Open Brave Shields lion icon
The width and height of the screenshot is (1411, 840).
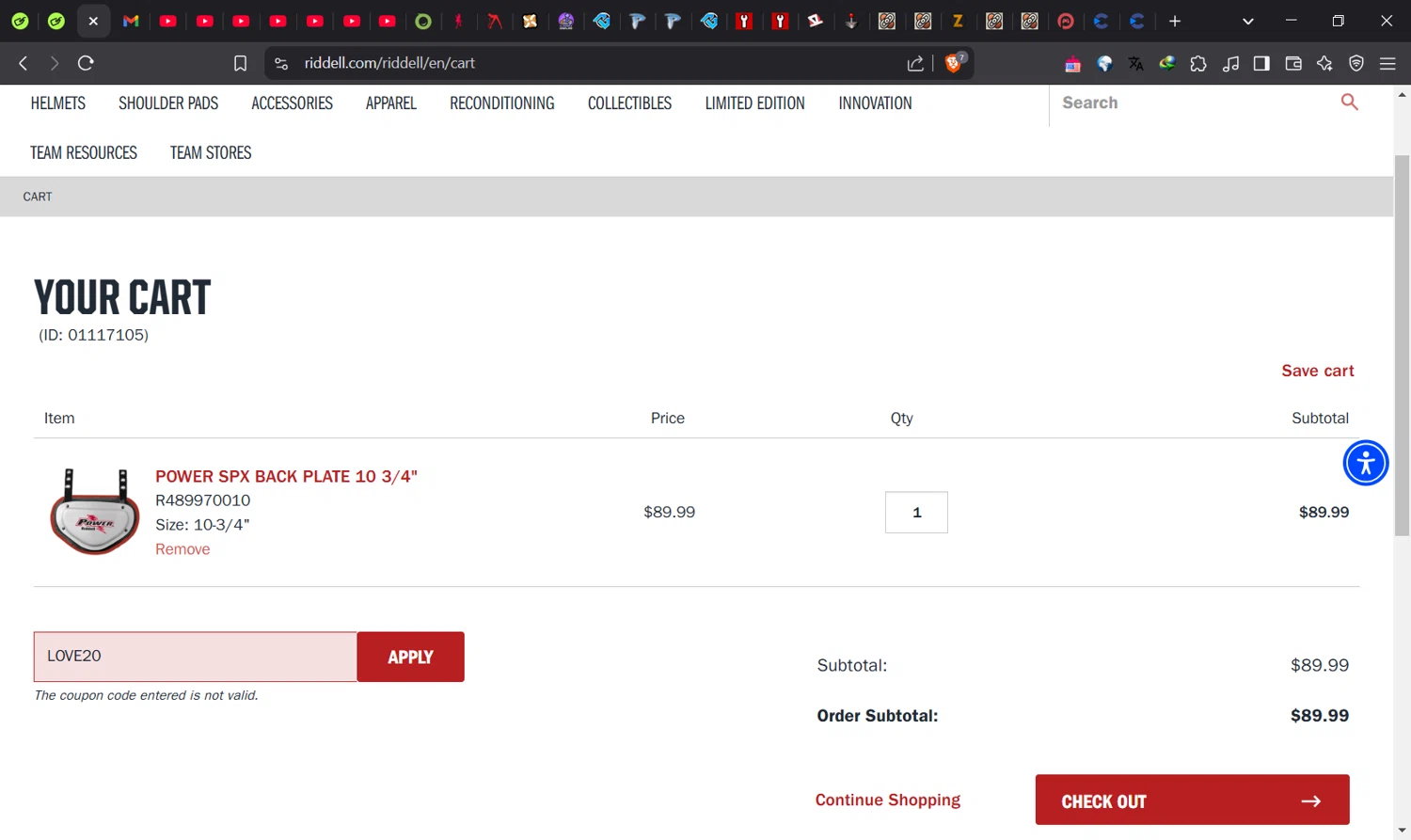[954, 63]
